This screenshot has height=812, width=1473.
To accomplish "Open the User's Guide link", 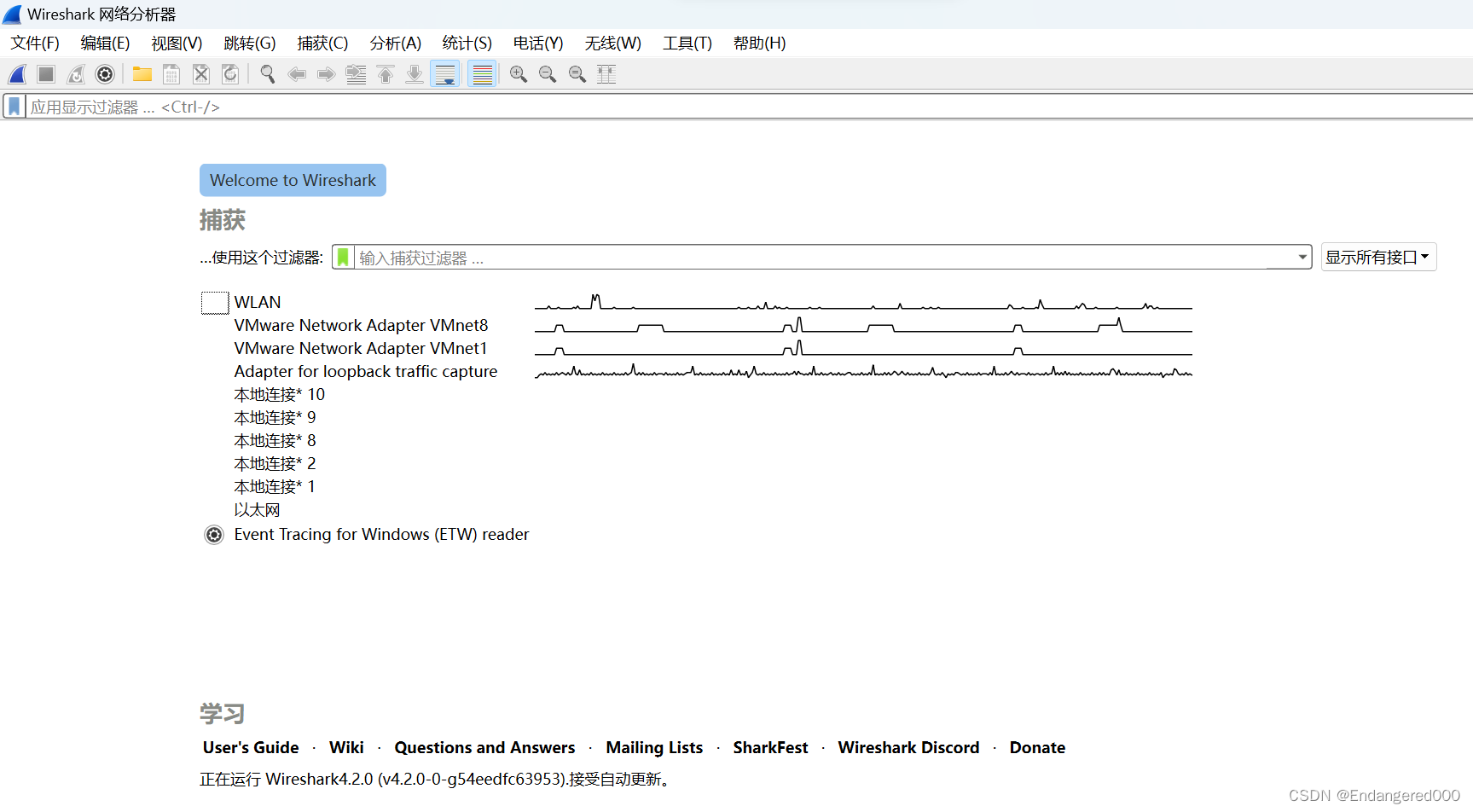I will click(251, 748).
